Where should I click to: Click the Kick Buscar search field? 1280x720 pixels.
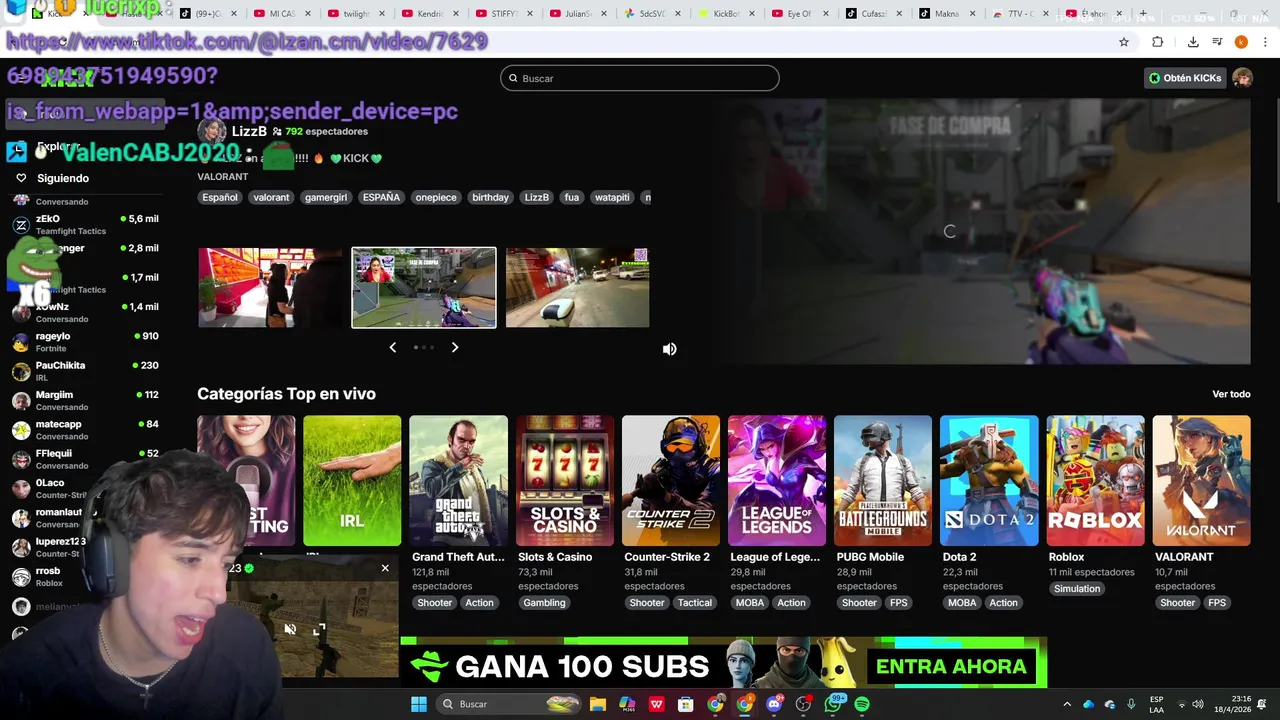pyautogui.click(x=640, y=78)
